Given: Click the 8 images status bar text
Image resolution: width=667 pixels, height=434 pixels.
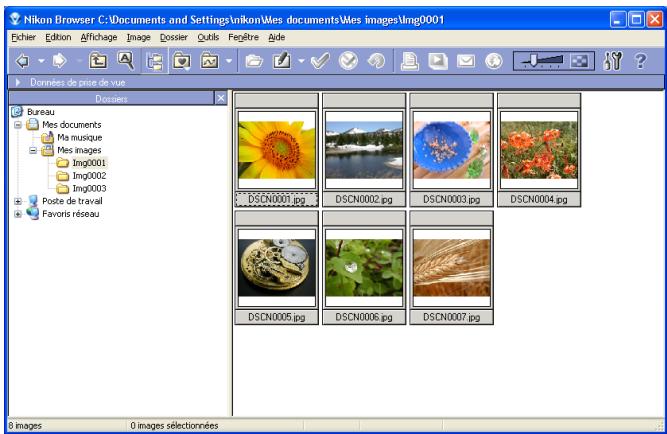Looking at the screenshot, I should pos(25,425).
